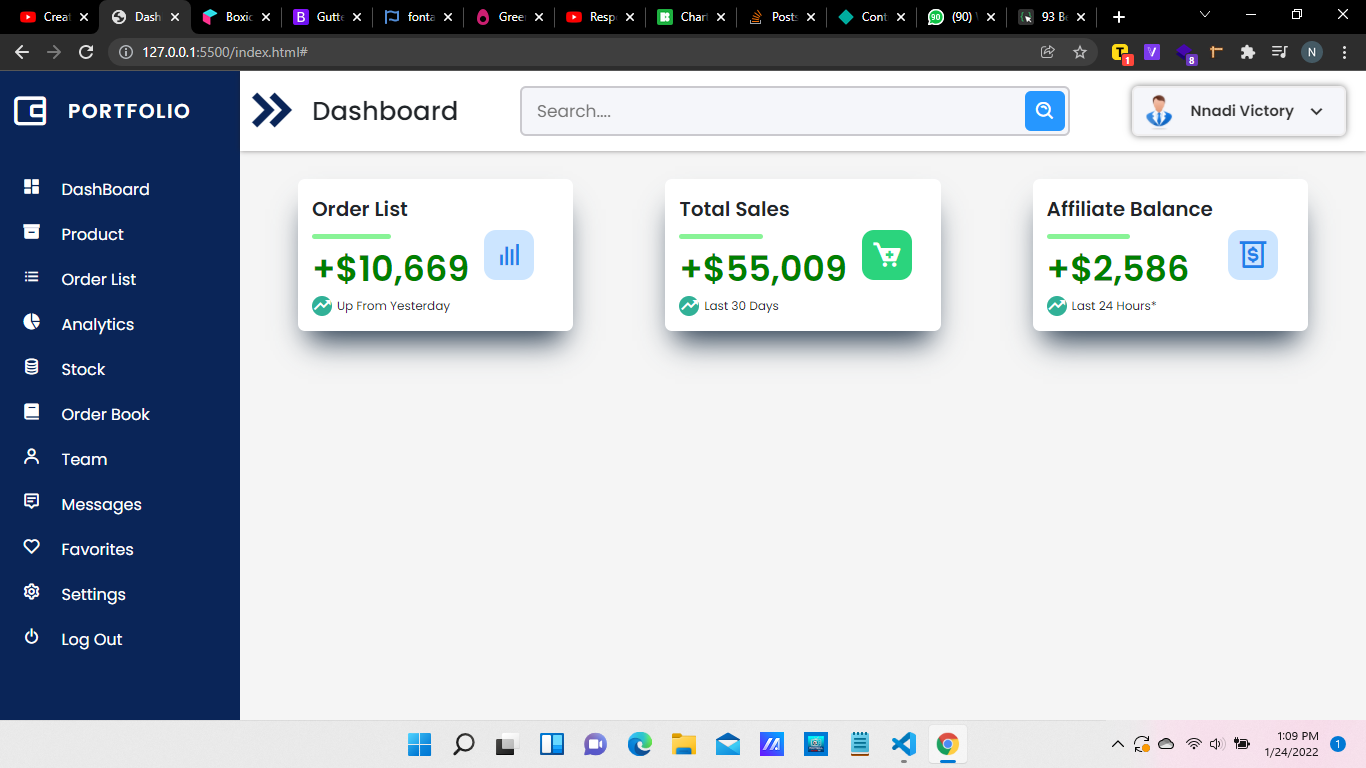Click the Favorites heart icon
1366x768 pixels.
tap(32, 547)
